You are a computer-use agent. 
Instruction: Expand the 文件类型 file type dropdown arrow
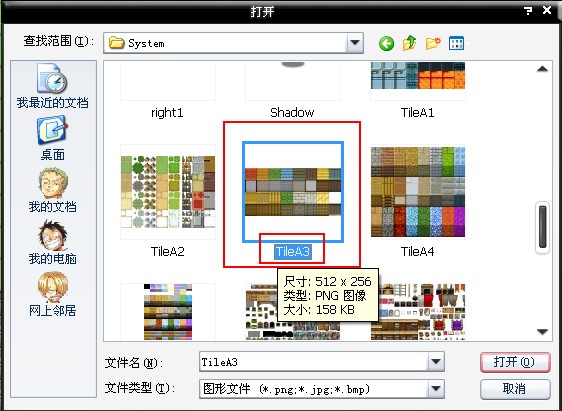(436, 388)
